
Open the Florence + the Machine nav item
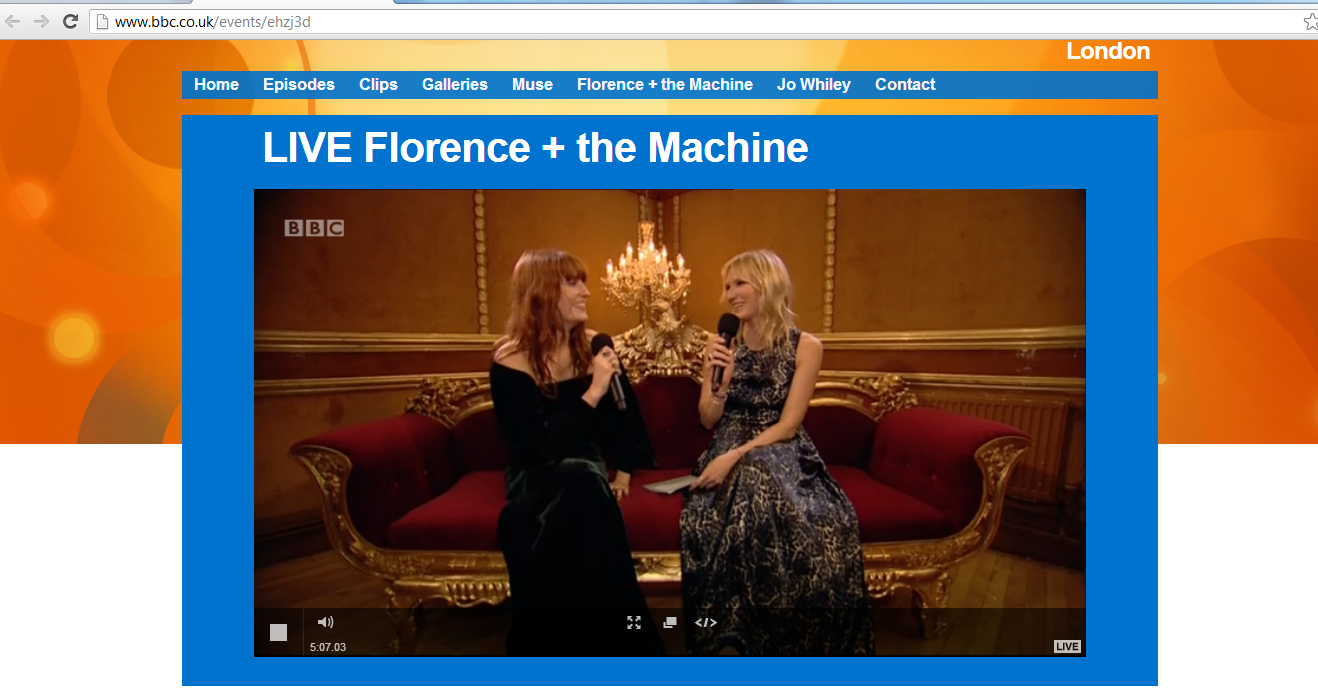coord(665,85)
